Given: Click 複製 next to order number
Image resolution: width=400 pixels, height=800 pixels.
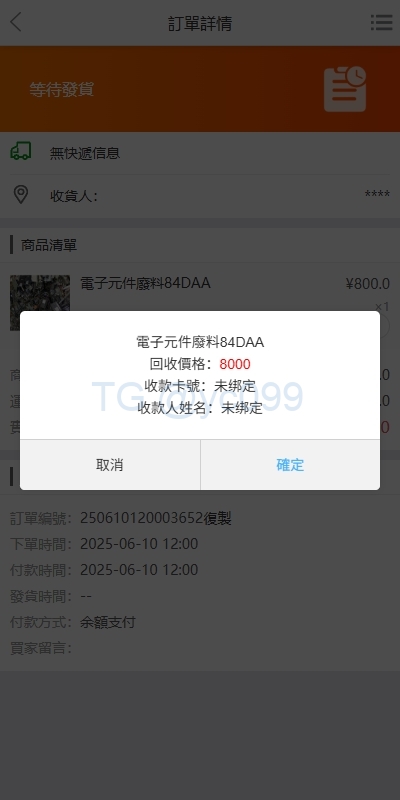Looking at the screenshot, I should (218, 519).
